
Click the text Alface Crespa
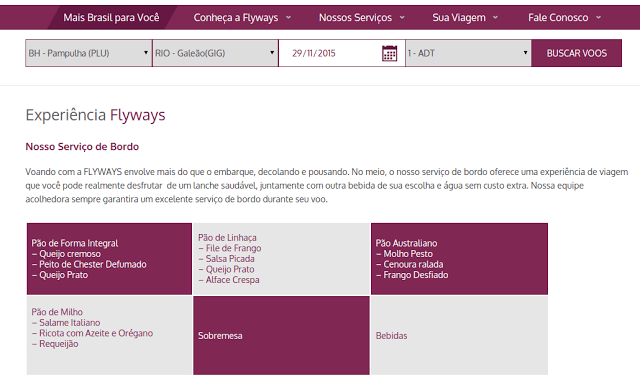pos(232,280)
